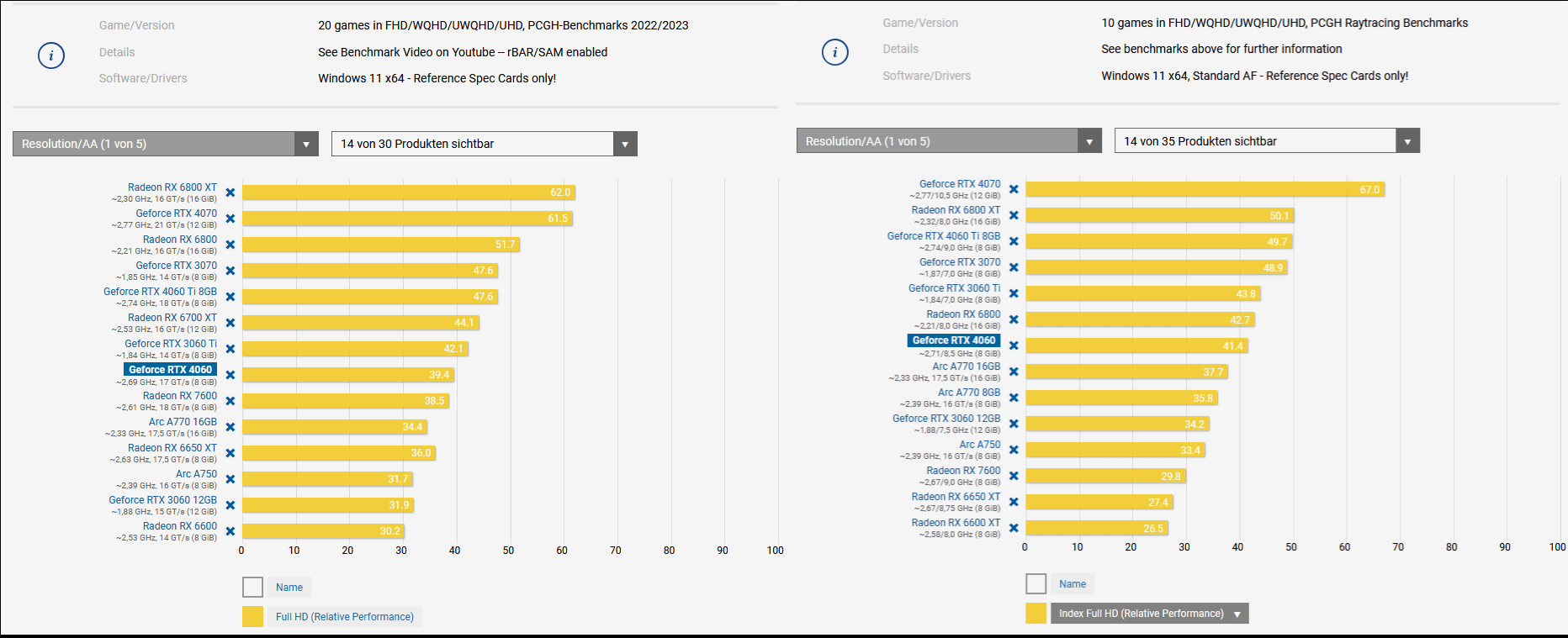Toggle the Name checkbox under left chart
The width and height of the screenshot is (1568, 638).
coord(252,587)
